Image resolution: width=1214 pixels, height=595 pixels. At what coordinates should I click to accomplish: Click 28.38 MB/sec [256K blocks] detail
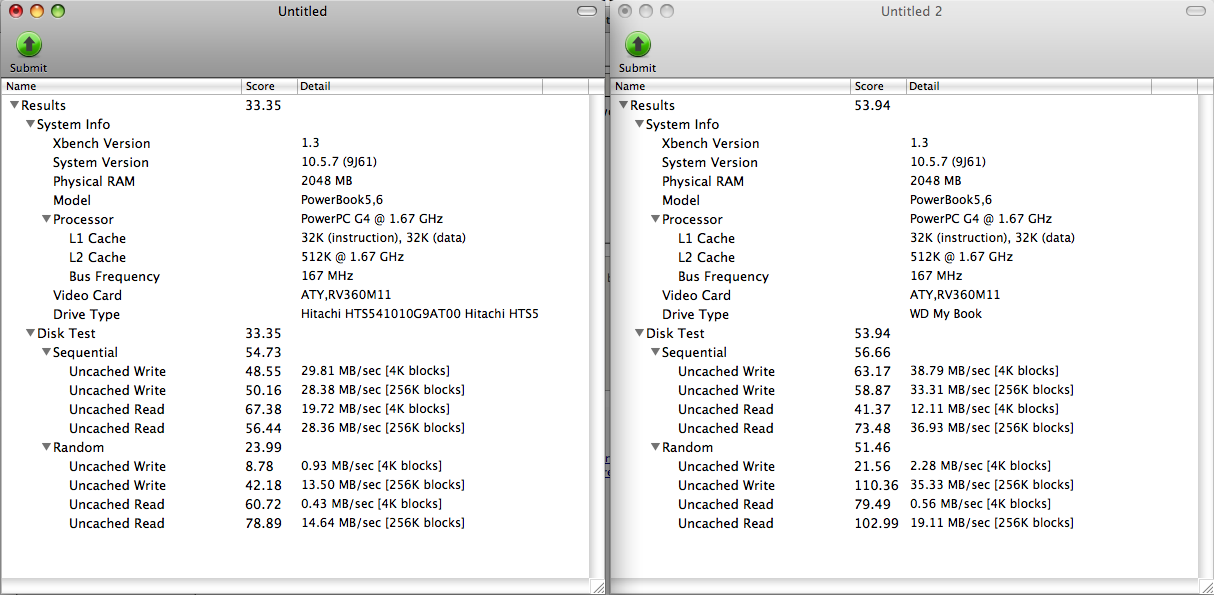pos(382,390)
